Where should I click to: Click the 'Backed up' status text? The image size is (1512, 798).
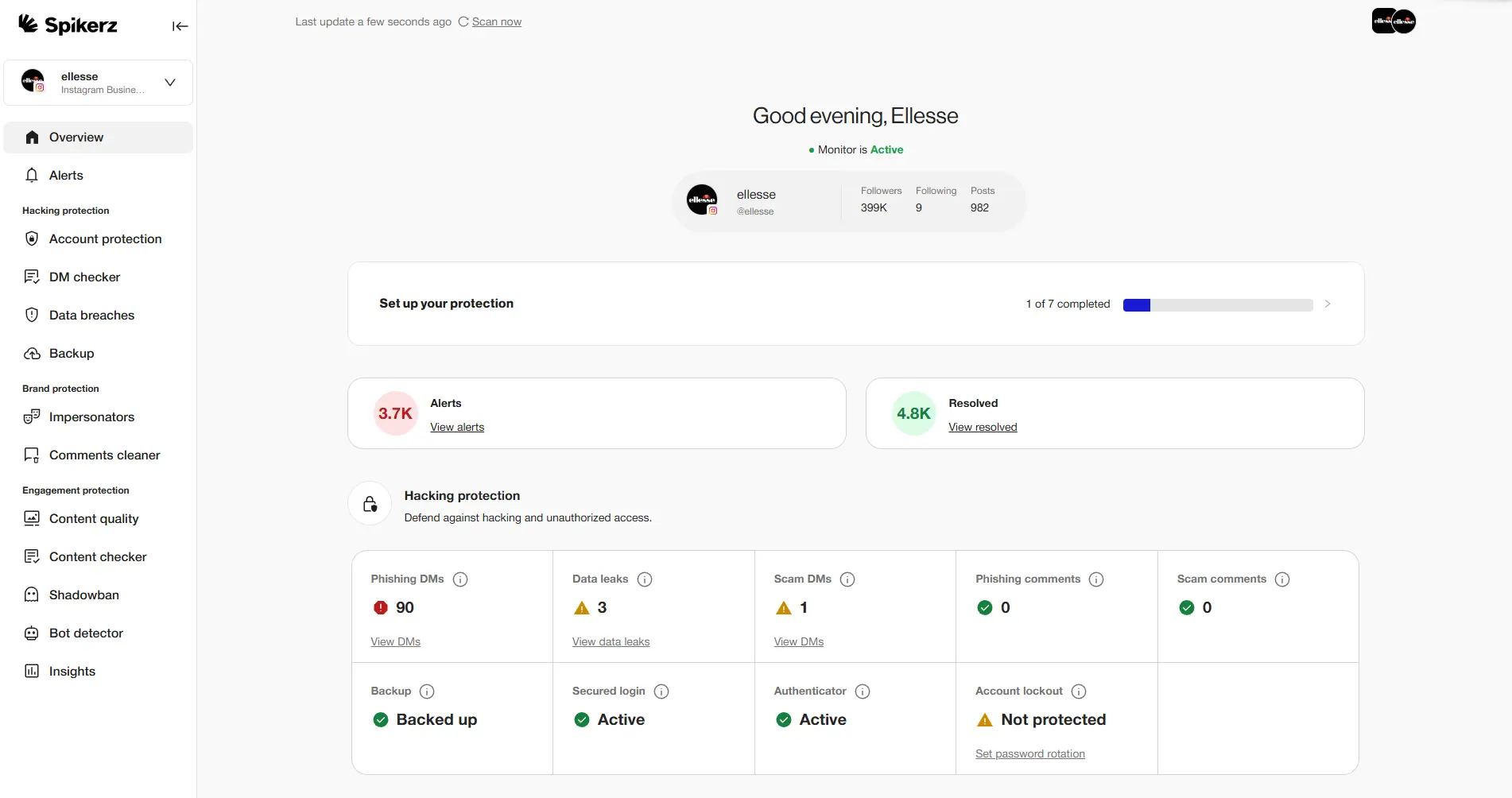436,720
